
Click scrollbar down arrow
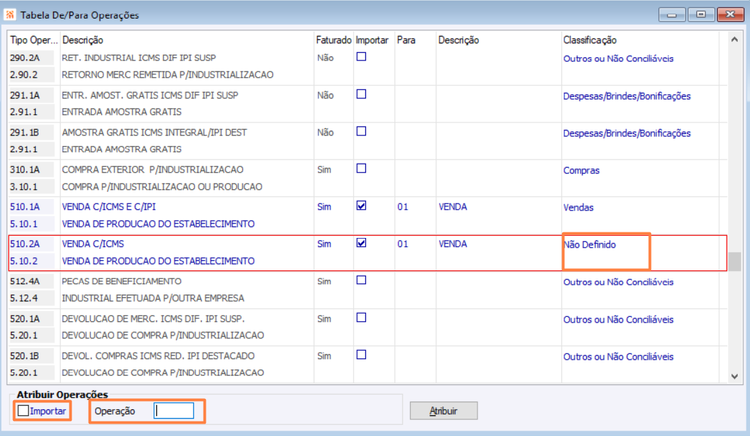point(734,377)
